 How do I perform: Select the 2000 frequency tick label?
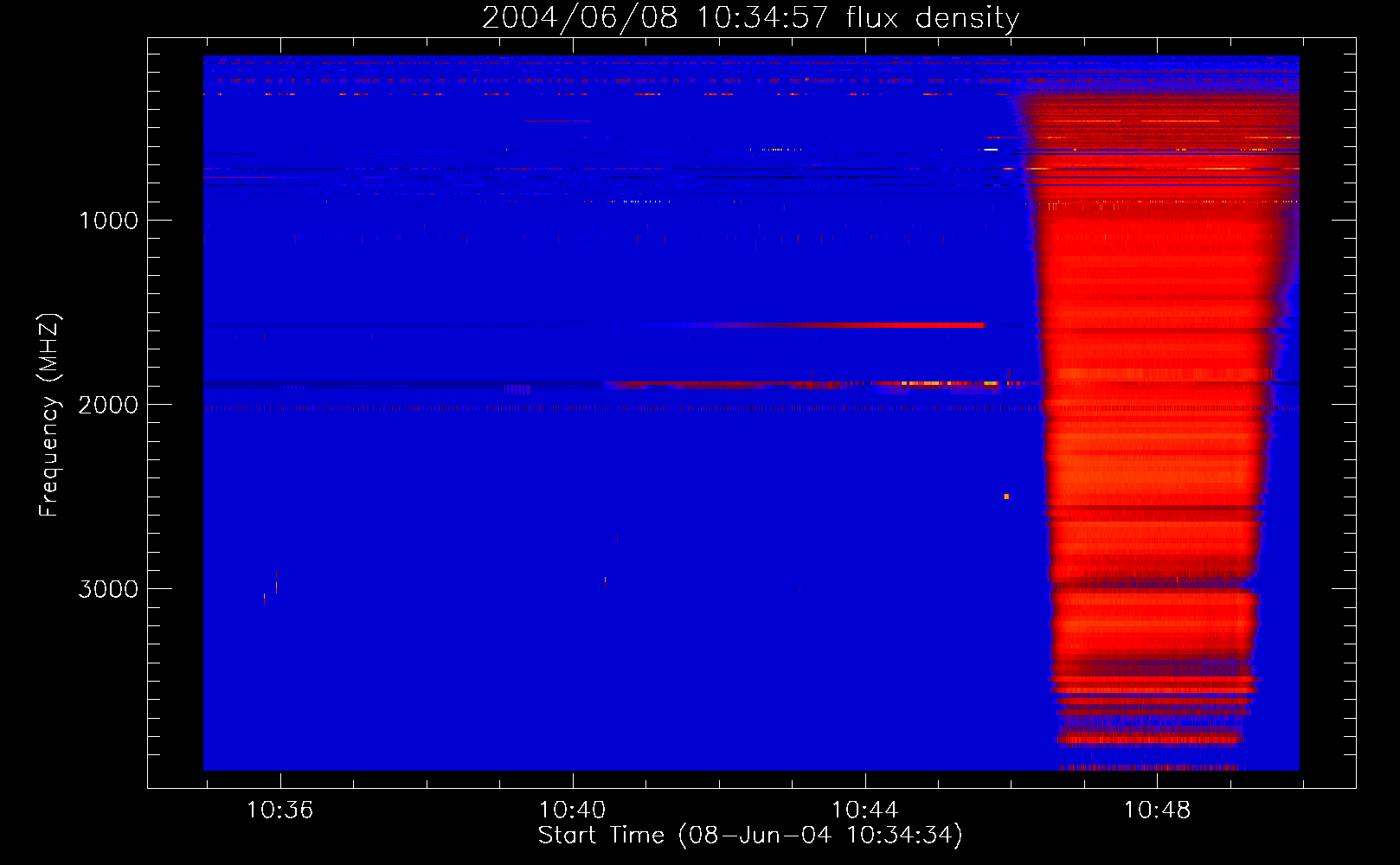coord(108,405)
